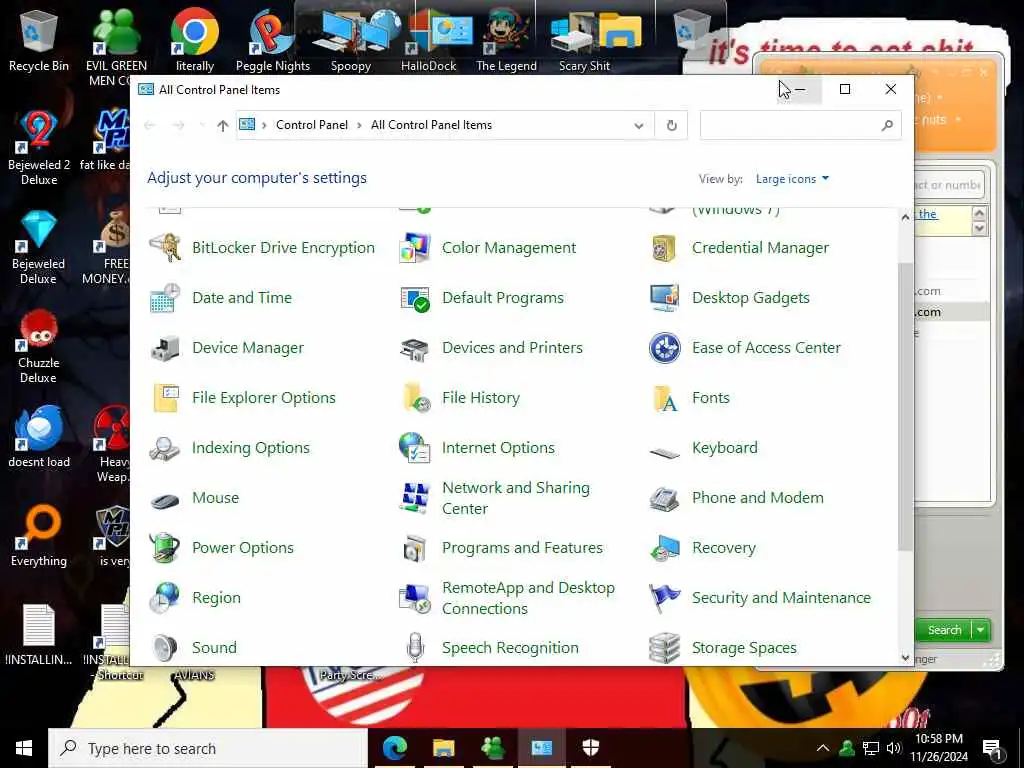
Task: Open Internet Options icon
Action: 415,448
